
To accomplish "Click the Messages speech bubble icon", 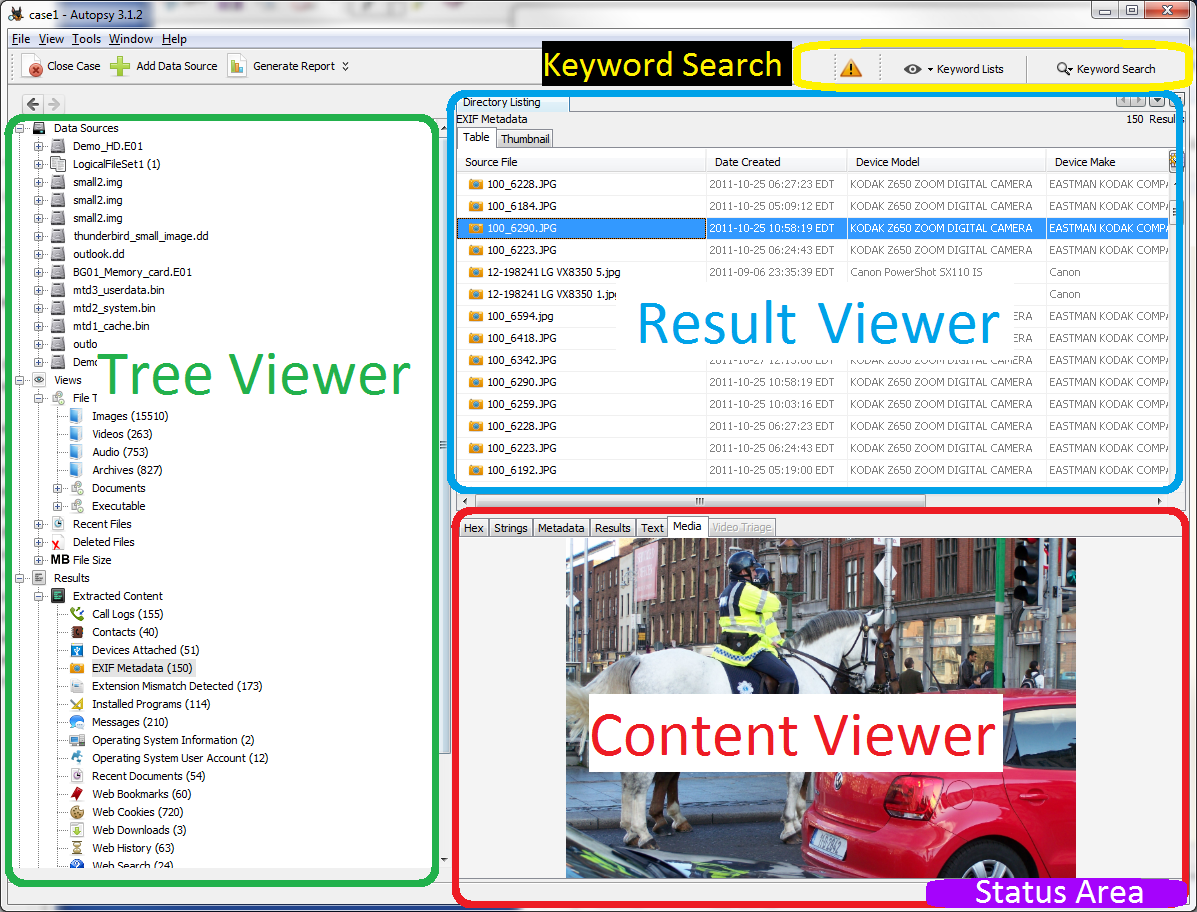I will pyautogui.click(x=77, y=722).
